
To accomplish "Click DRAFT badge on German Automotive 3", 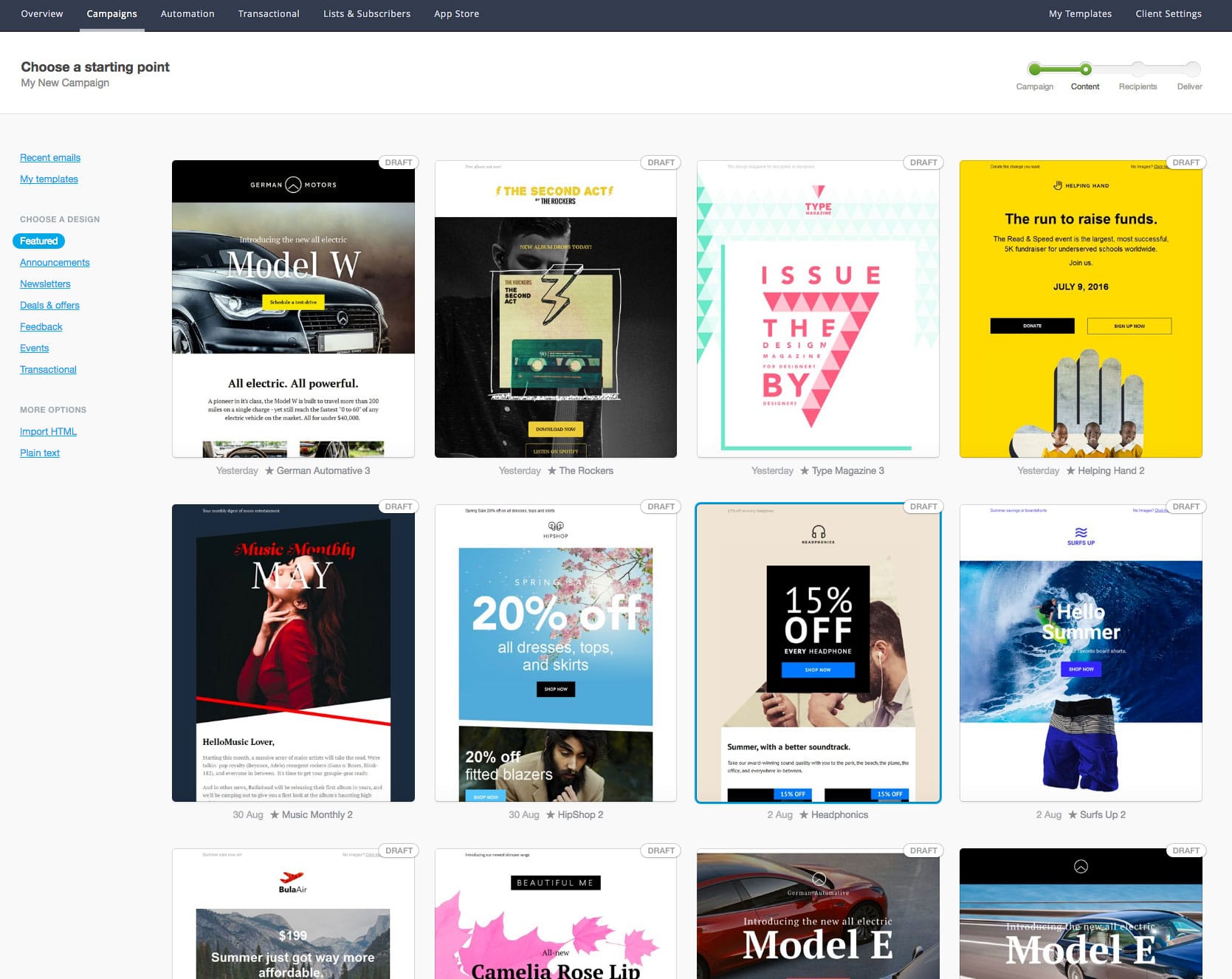I will [x=399, y=162].
